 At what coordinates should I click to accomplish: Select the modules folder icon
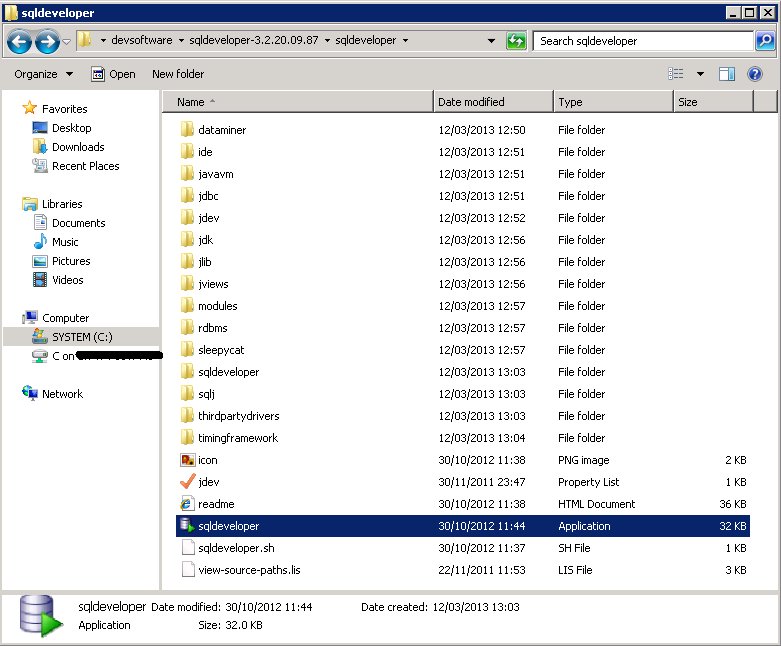187,305
